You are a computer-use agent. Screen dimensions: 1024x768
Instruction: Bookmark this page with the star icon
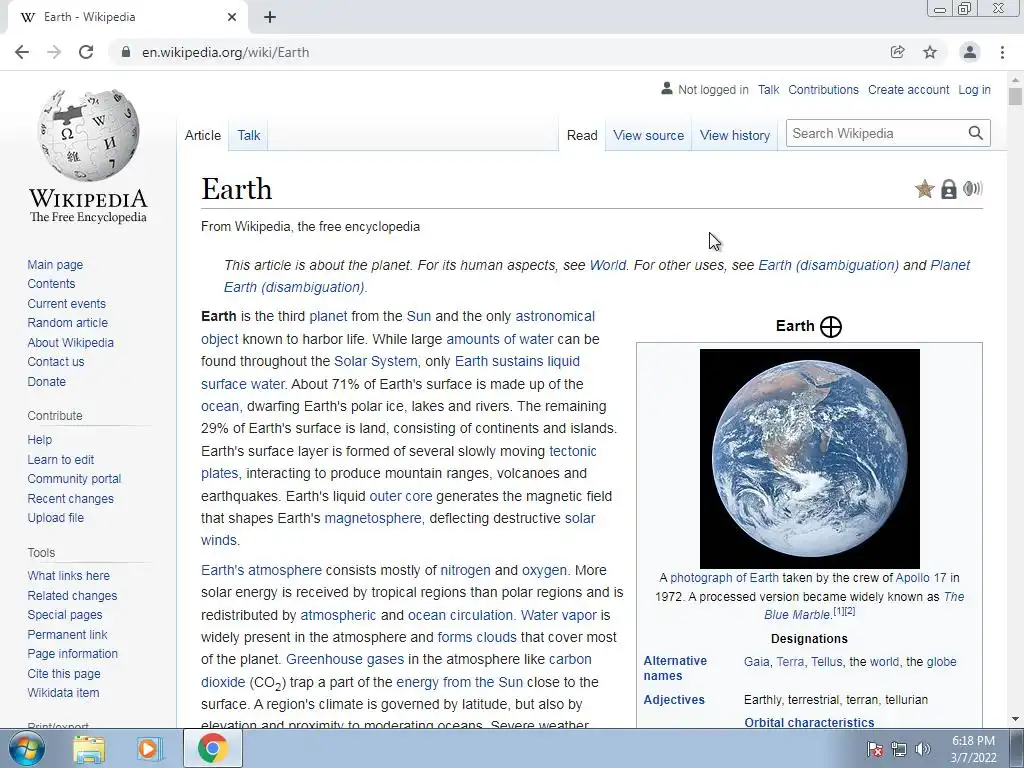[x=930, y=52]
